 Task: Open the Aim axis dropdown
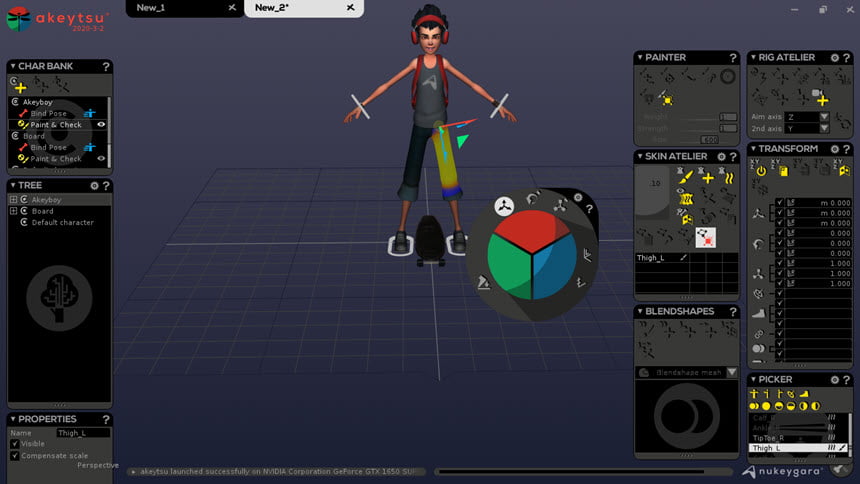pos(824,117)
